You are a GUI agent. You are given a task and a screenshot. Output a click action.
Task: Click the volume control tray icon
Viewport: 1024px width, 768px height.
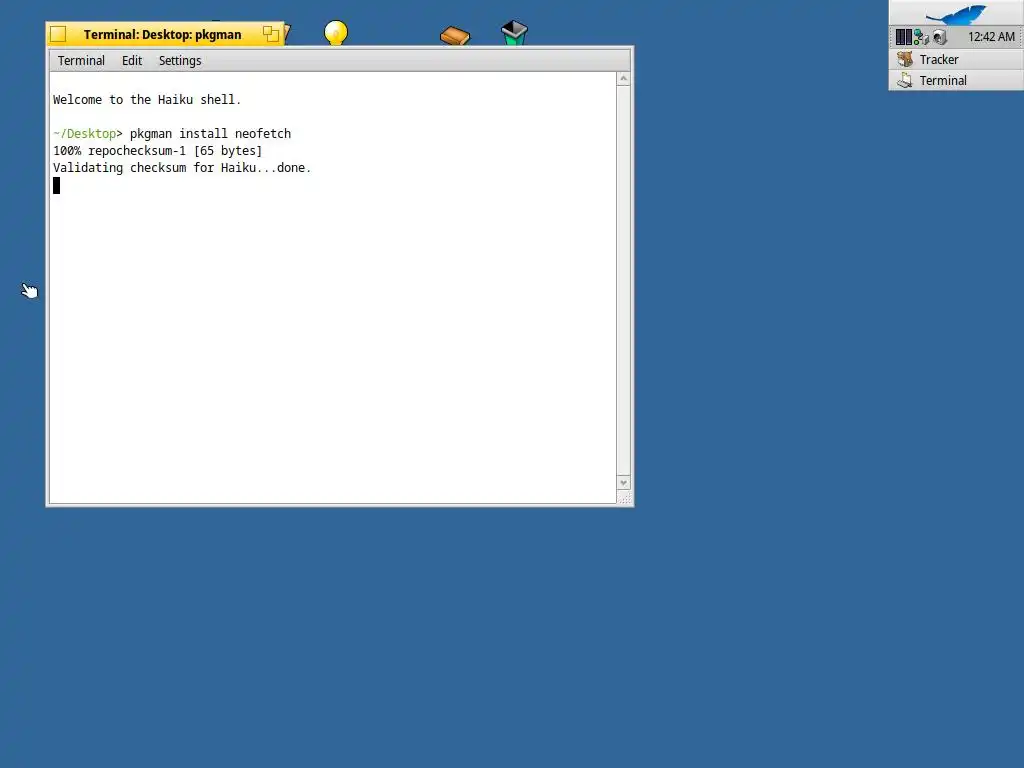[939, 37]
